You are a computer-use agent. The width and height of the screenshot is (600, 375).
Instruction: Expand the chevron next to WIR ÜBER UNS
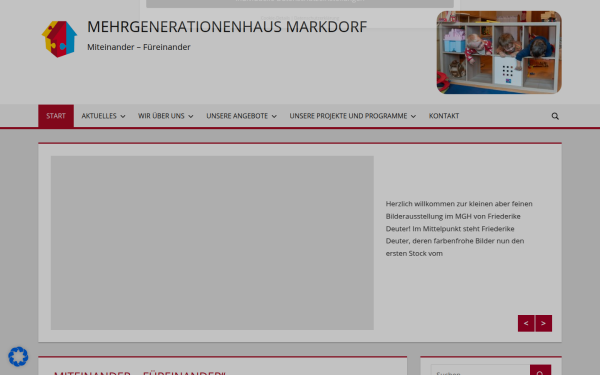(191, 116)
